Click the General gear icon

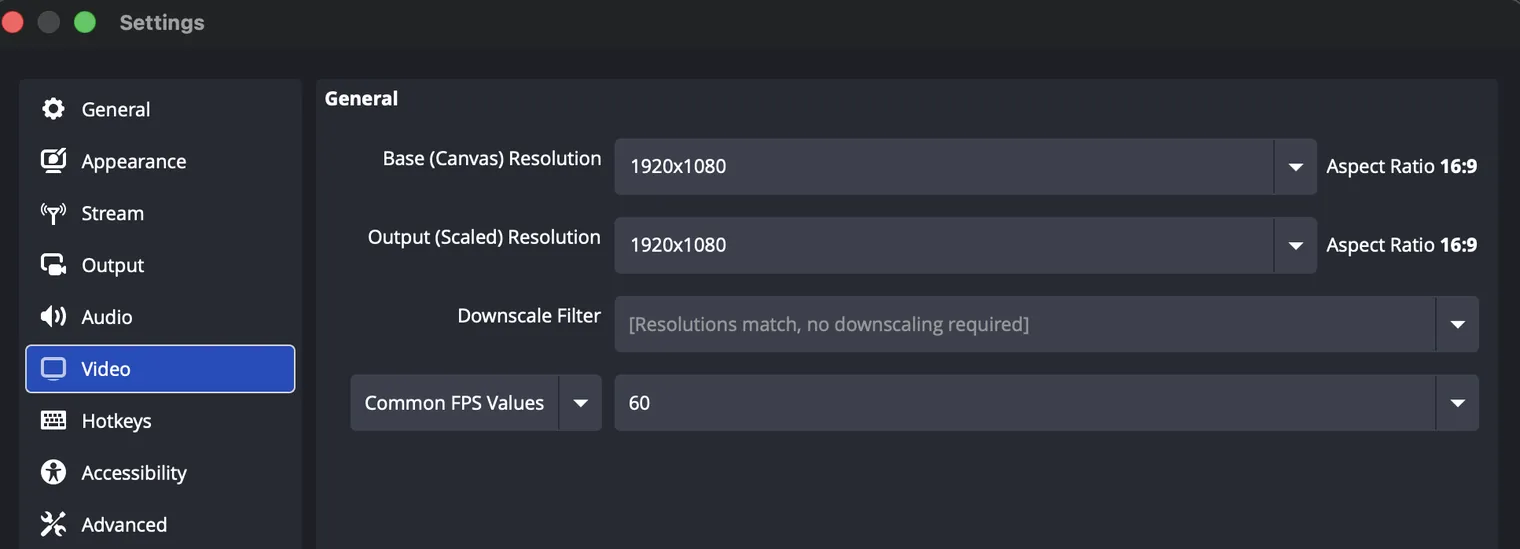tap(53, 109)
